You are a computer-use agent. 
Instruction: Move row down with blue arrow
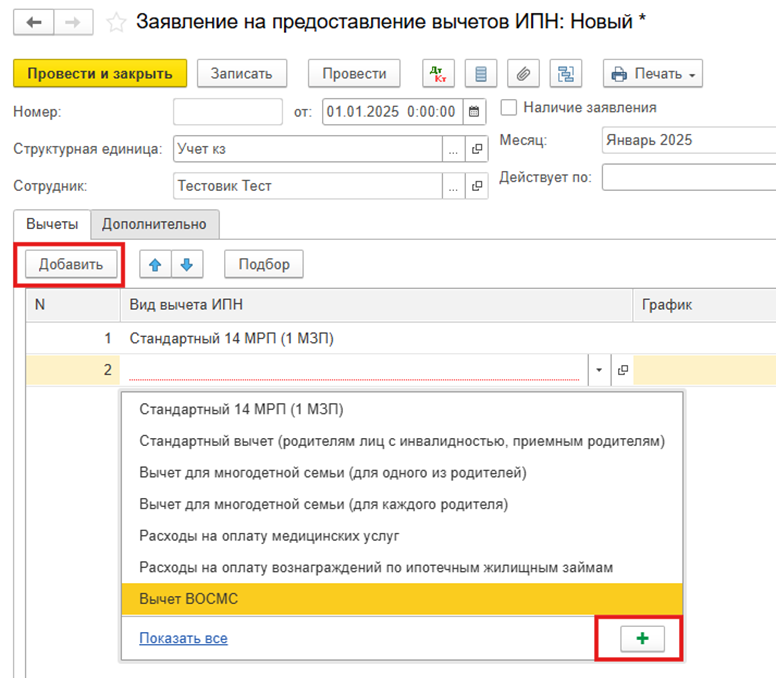[x=187, y=264]
